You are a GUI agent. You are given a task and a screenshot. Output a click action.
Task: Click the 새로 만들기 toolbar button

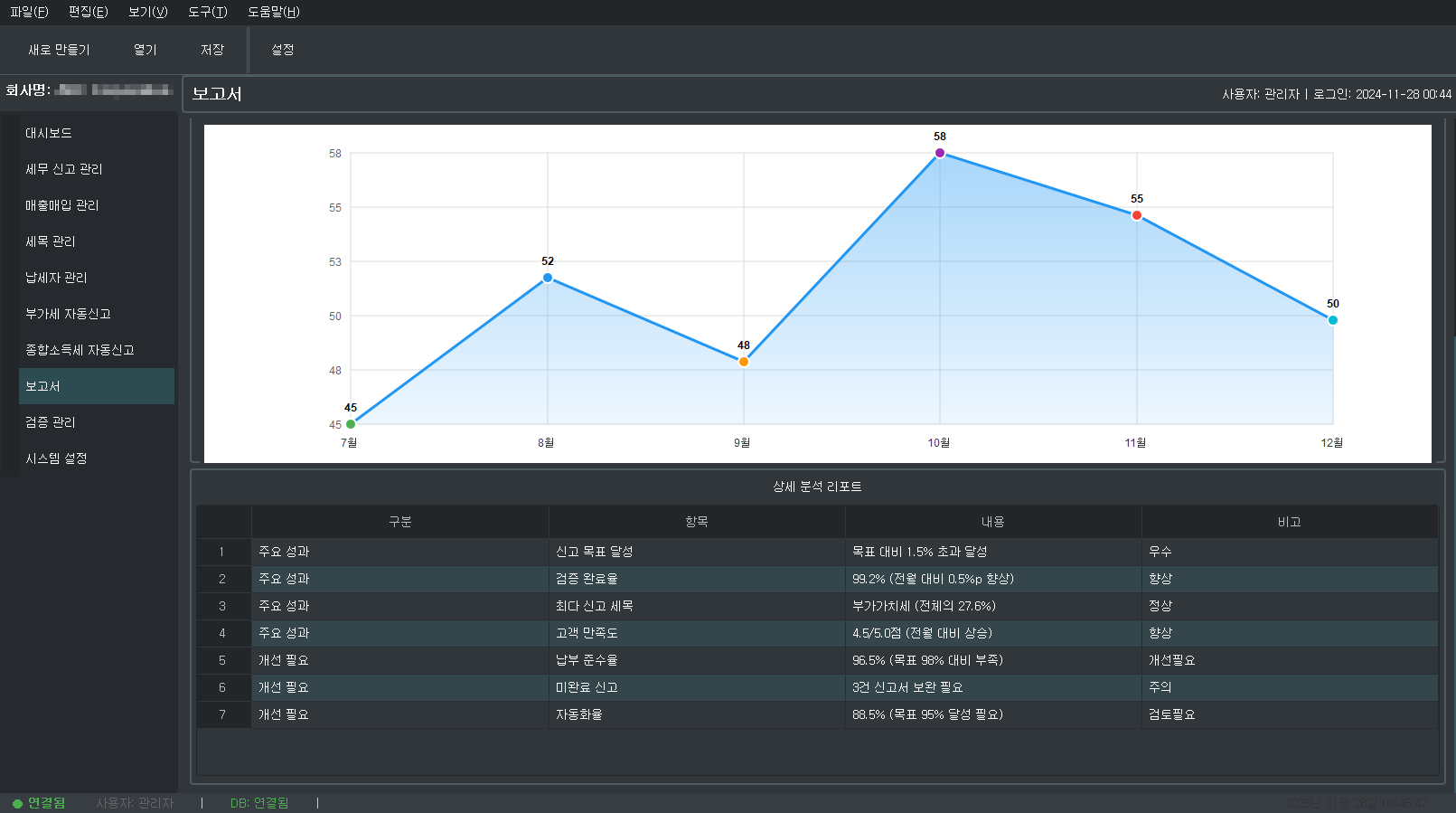tap(59, 50)
